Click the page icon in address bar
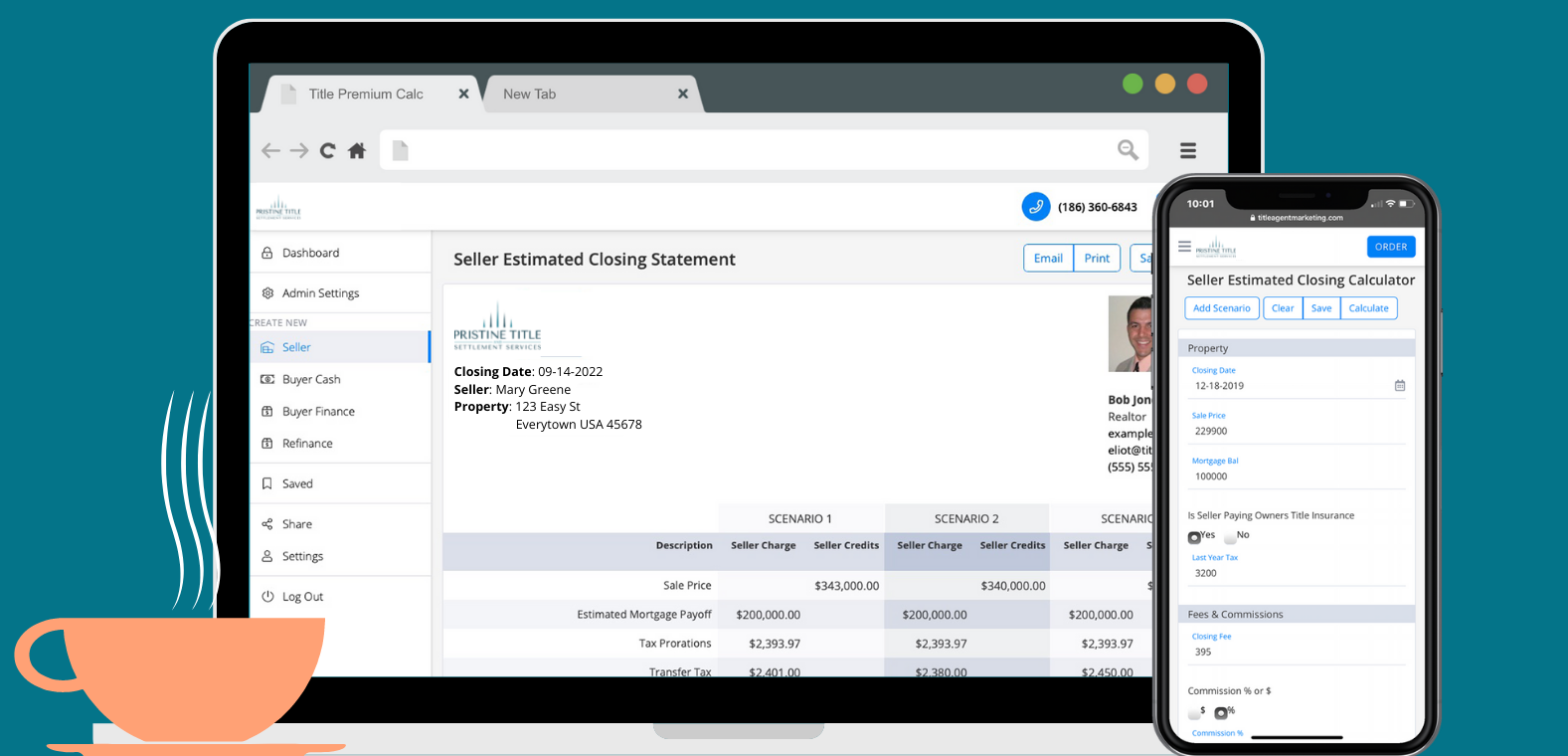 pyautogui.click(x=400, y=150)
